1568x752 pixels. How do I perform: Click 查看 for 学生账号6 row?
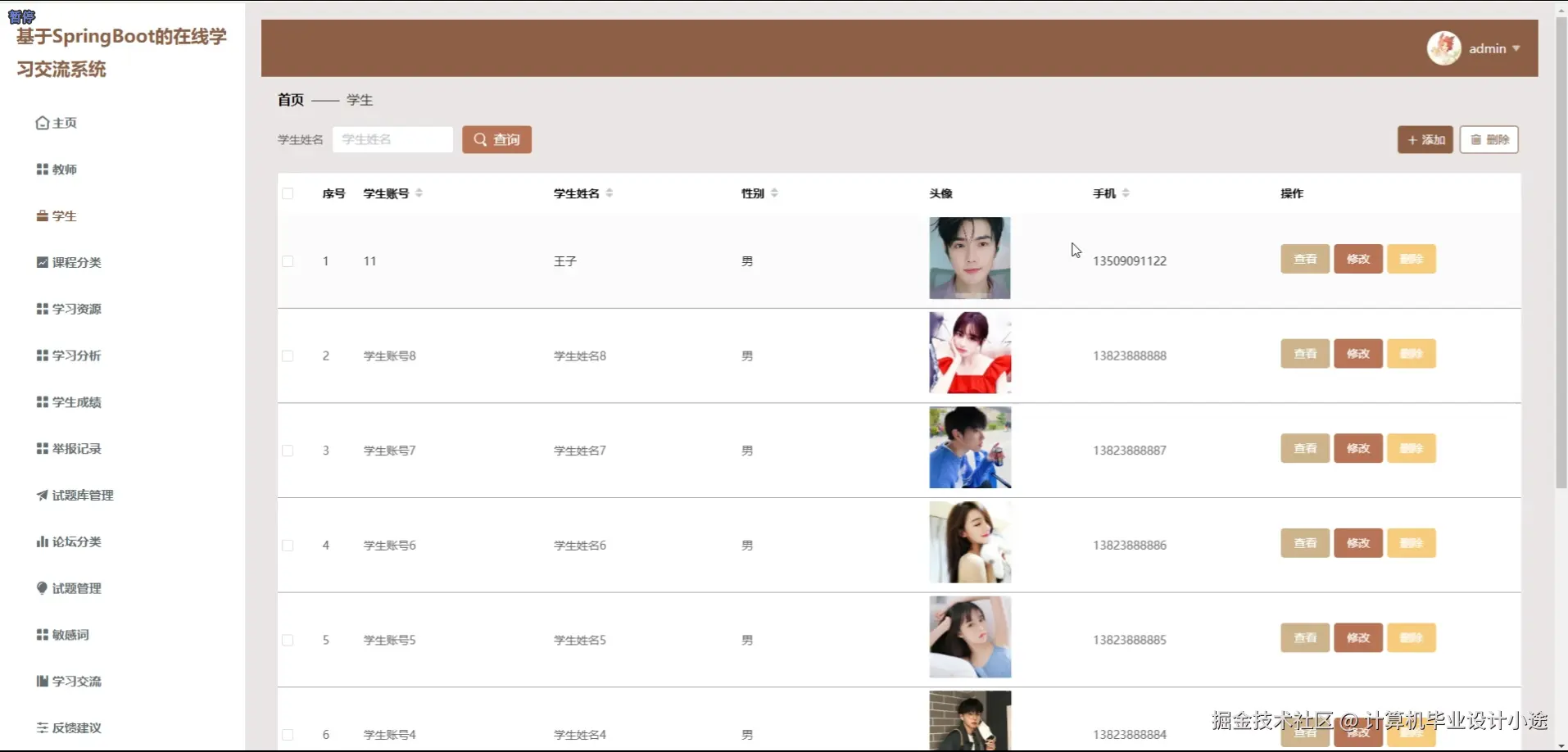(1305, 543)
